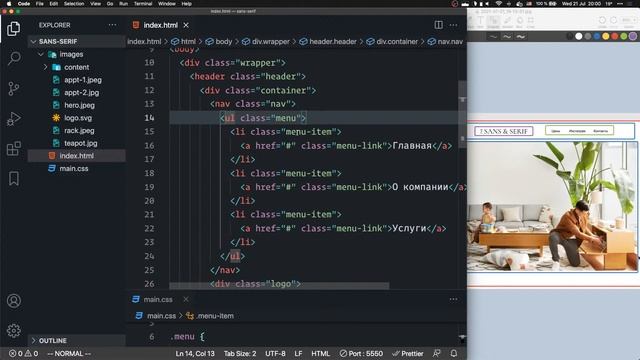This screenshot has height=360, width=640.
Task: Close the index.html tab
Action: point(186,25)
